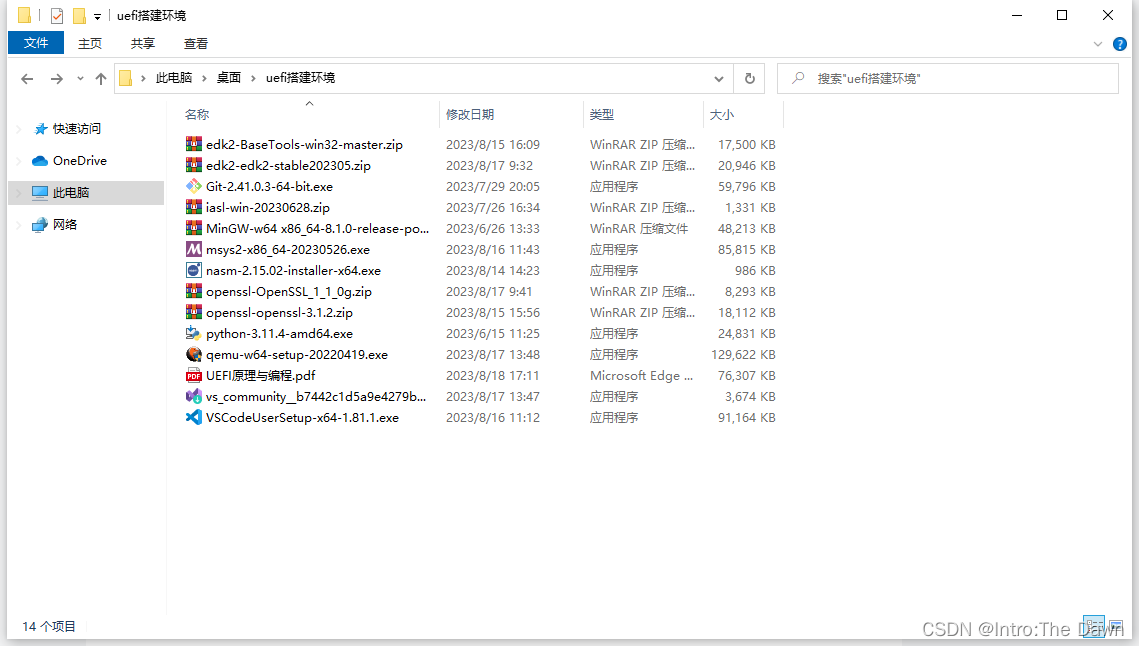Go forward with the right arrow

[x=57, y=78]
